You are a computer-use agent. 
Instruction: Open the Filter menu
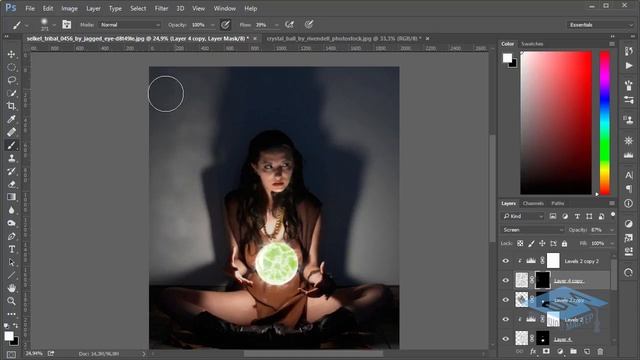point(161,8)
